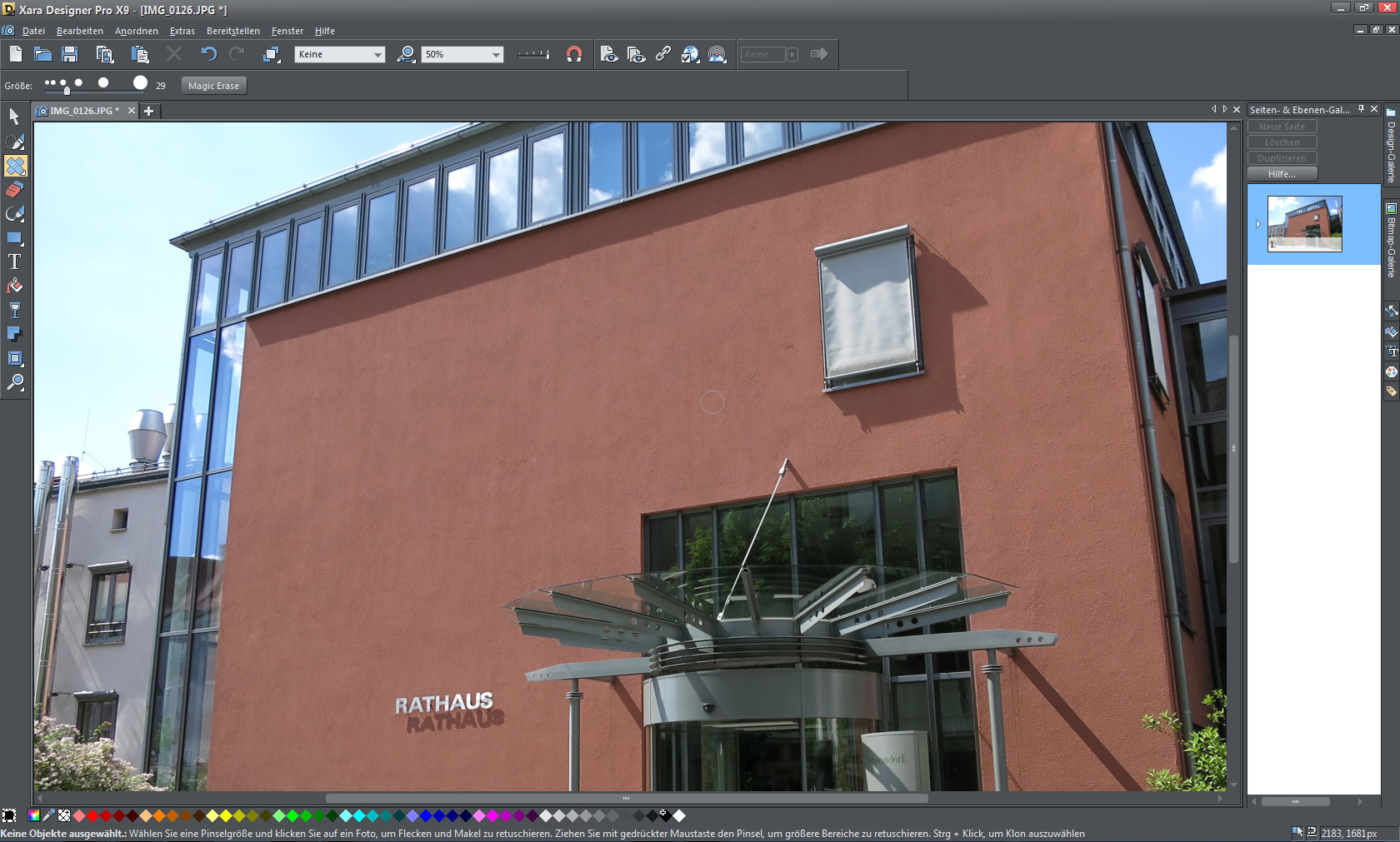
Task: Toggle the red magnet snapping icon
Action: pyautogui.click(x=574, y=54)
